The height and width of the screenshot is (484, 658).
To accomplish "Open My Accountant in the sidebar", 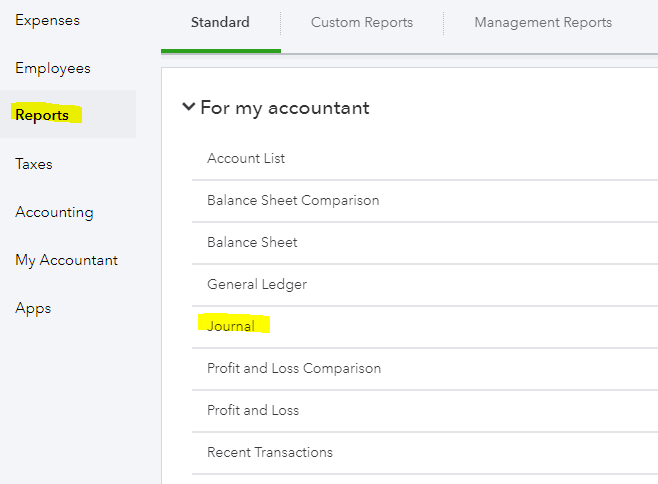I will [x=66, y=260].
